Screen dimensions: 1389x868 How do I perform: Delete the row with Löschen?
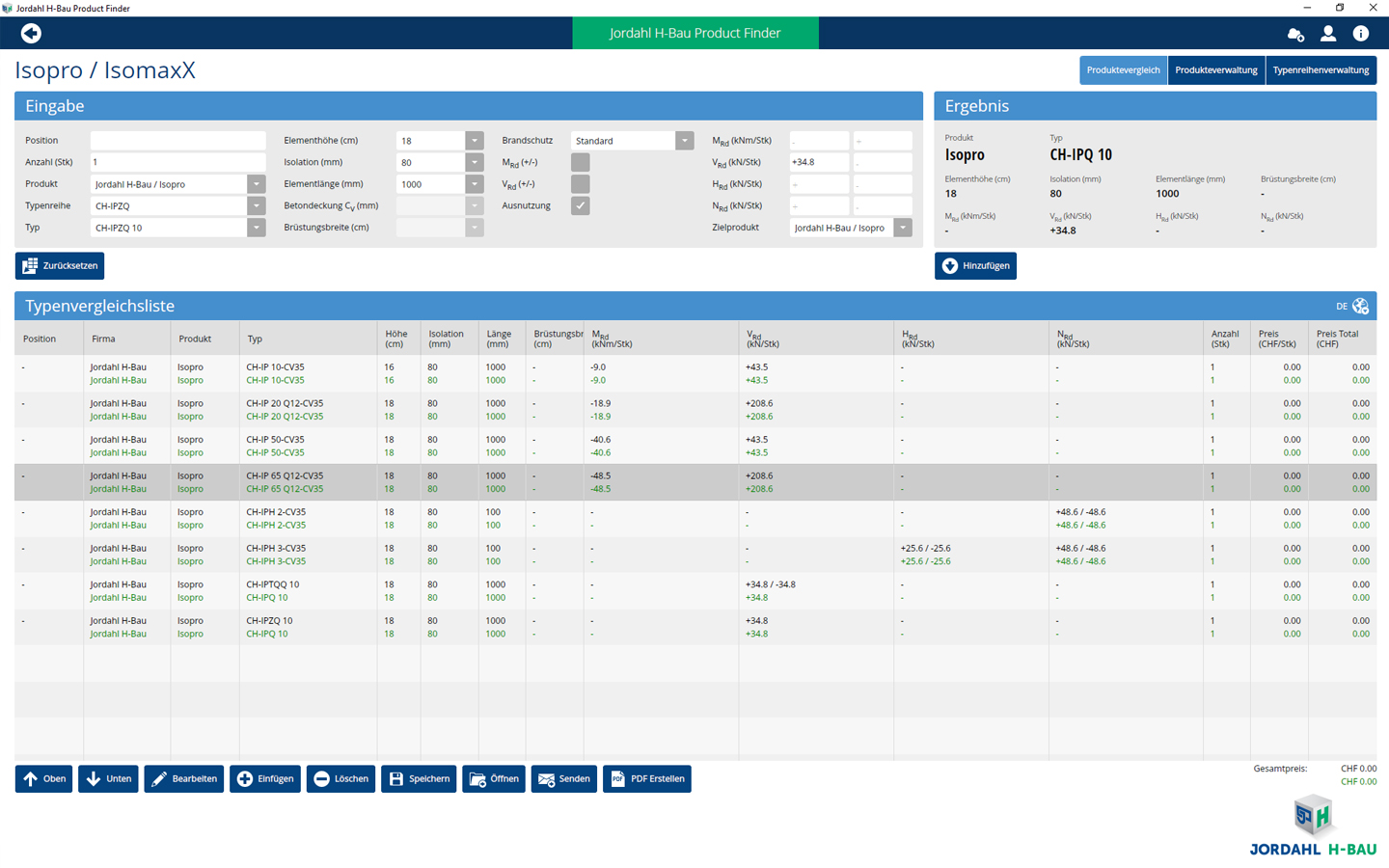click(x=340, y=778)
